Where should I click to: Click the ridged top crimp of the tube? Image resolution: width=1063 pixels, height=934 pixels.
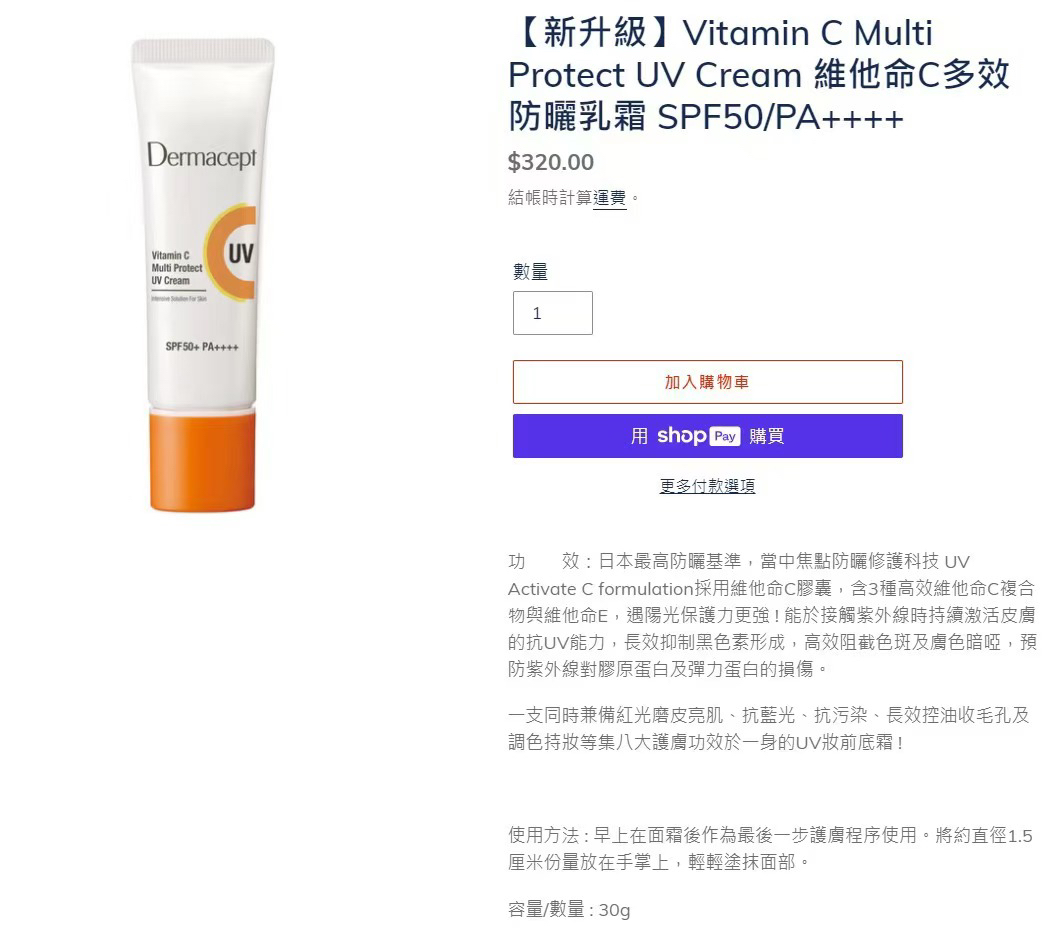[x=203, y=51]
